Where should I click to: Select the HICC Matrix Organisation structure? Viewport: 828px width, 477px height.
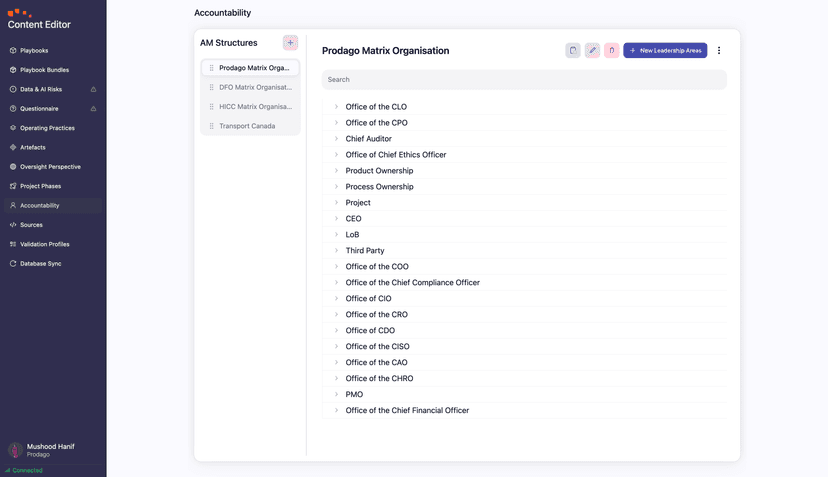255,107
